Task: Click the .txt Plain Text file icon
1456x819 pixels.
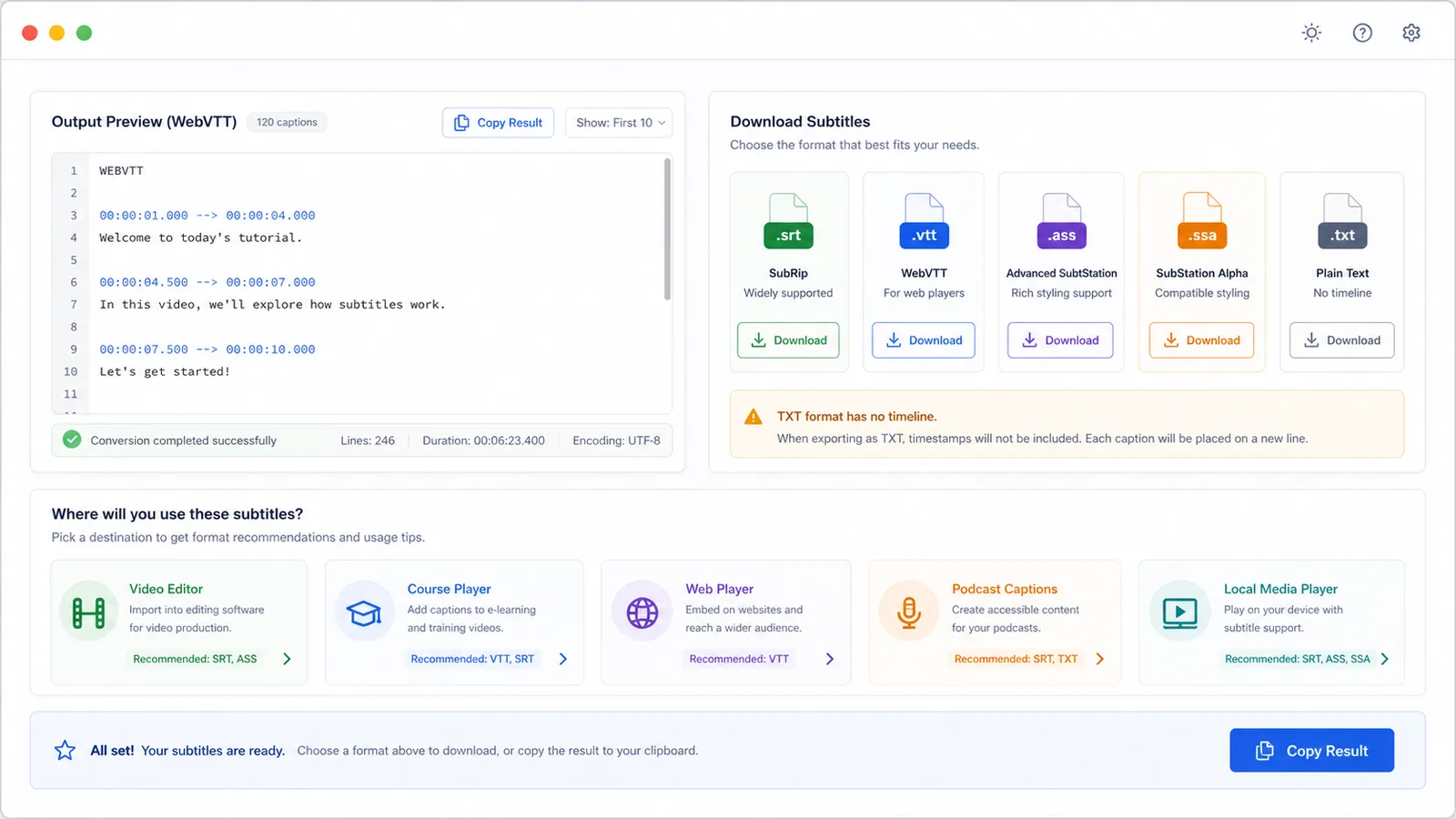Action: 1342,221
